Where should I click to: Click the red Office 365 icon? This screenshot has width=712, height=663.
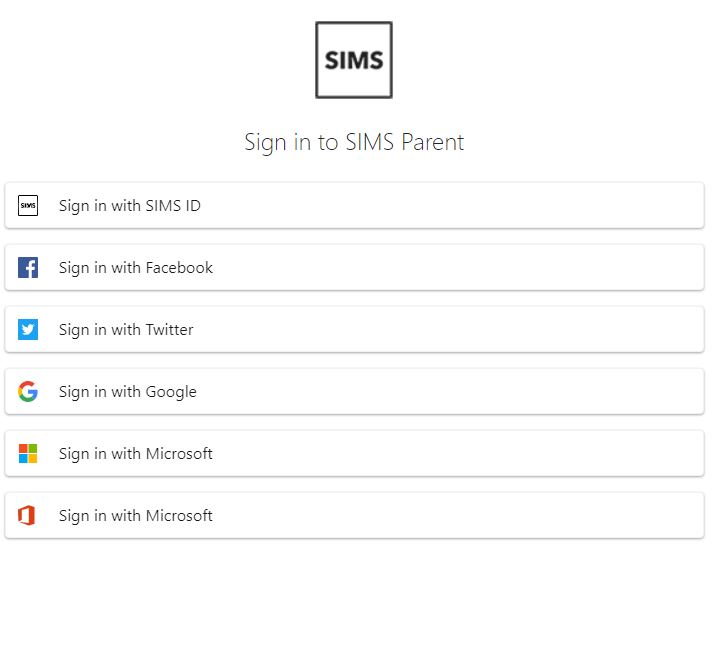28,516
